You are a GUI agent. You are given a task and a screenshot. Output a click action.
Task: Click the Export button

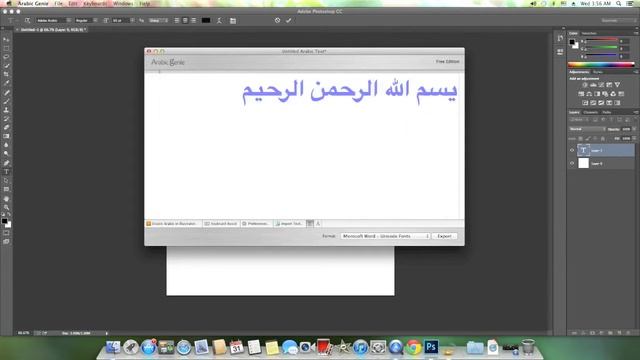(x=444, y=236)
